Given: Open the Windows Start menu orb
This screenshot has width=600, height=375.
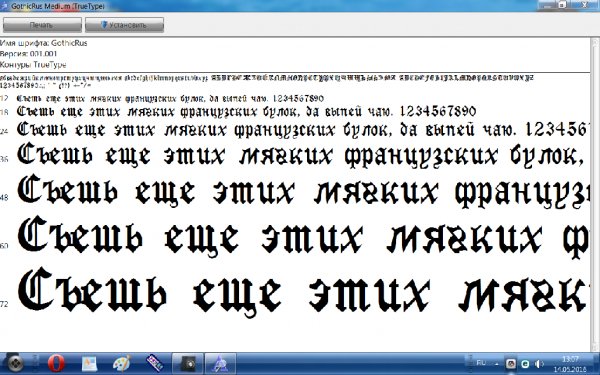Looking at the screenshot, I should click(x=16, y=363).
